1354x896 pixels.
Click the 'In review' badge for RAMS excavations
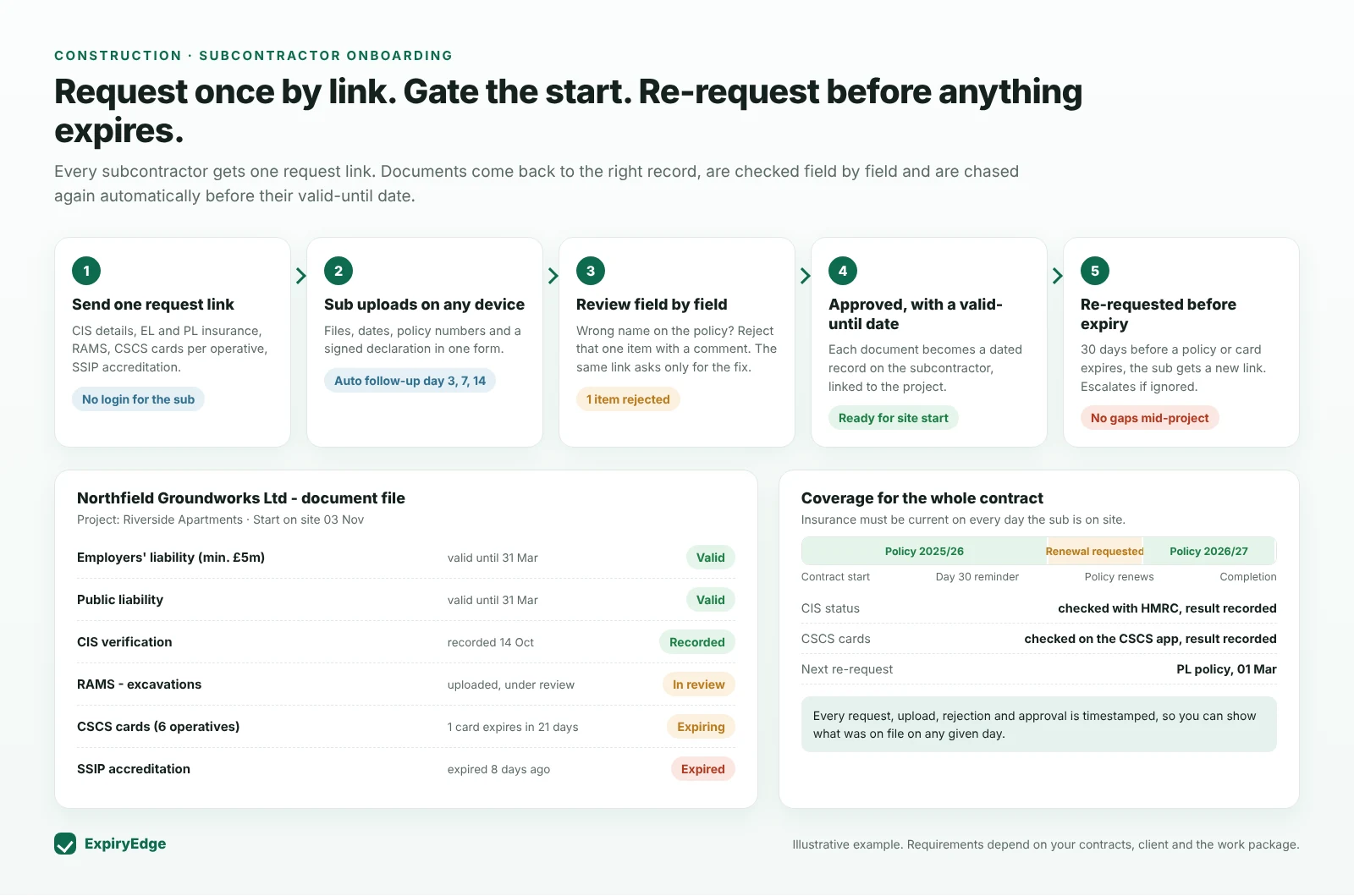(698, 684)
